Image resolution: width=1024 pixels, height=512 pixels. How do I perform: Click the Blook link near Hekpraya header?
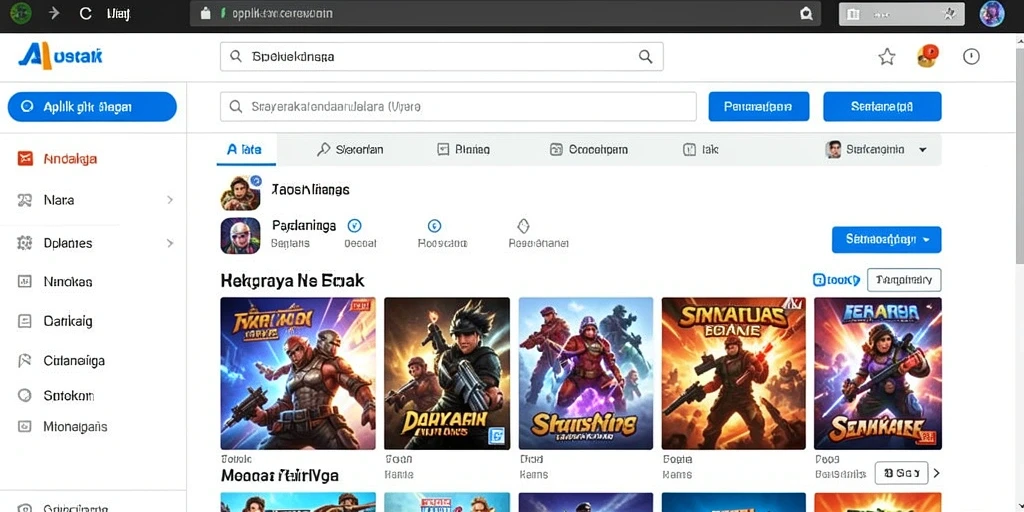[x=836, y=280]
